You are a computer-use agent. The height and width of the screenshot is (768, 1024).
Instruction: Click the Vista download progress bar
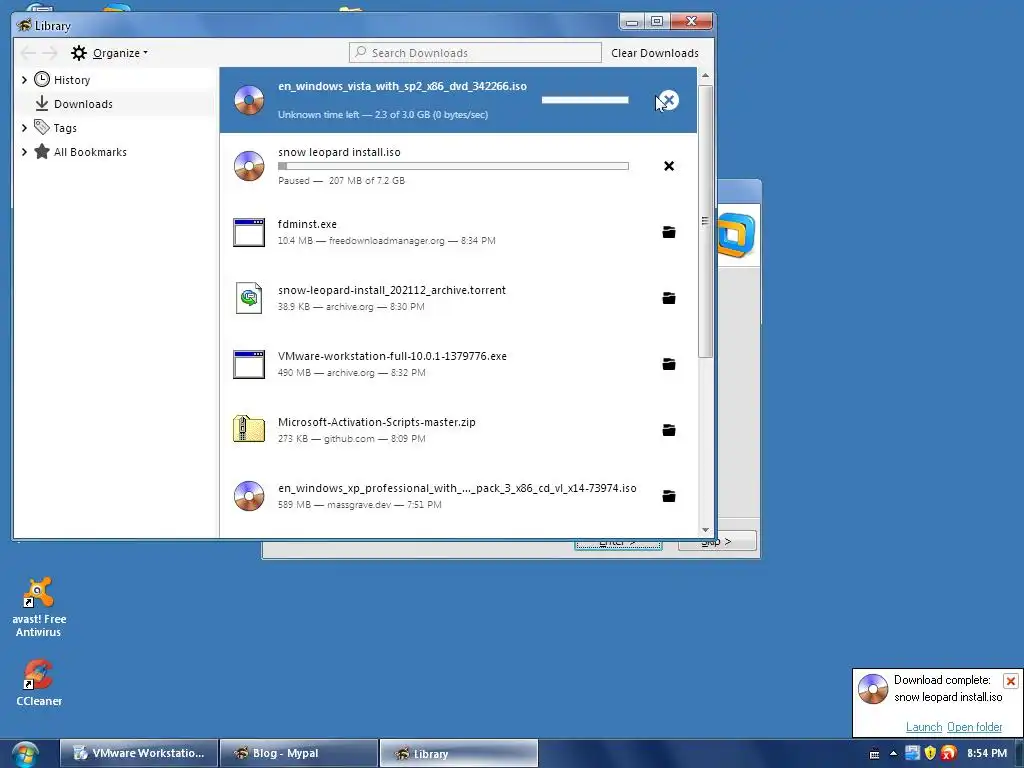click(585, 100)
